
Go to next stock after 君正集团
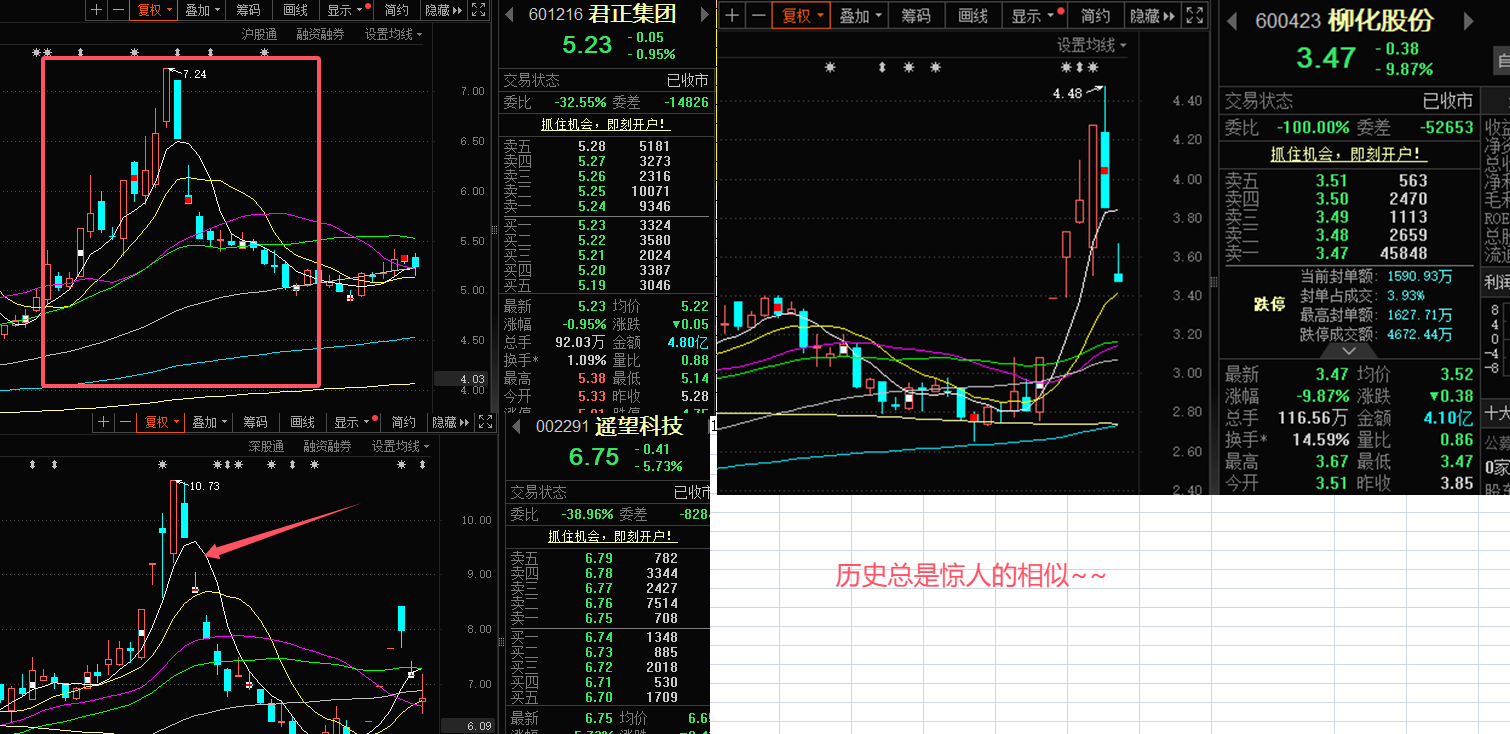pyautogui.click(x=704, y=15)
